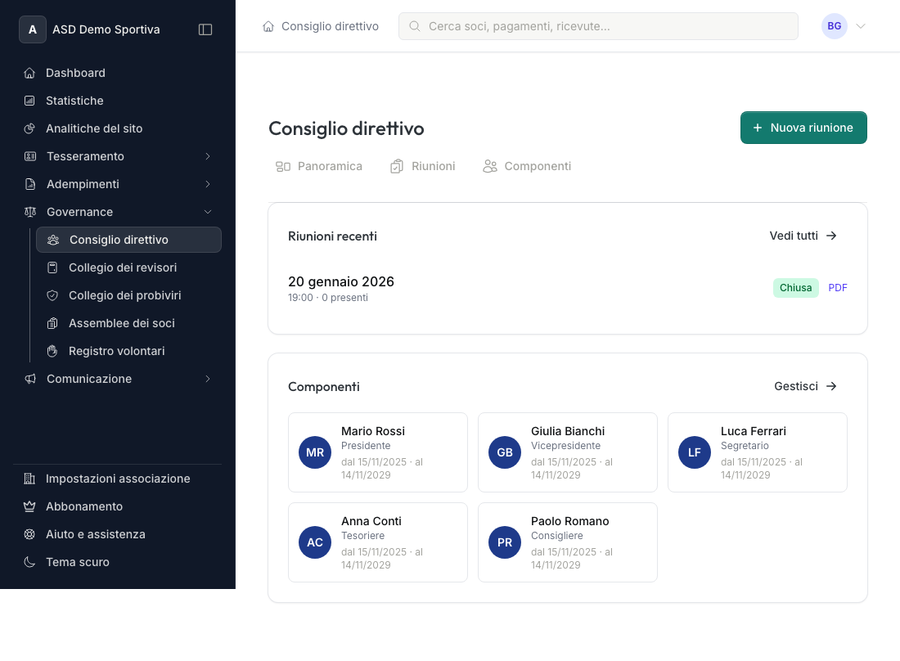This screenshot has width=900, height=661.
Task: Click the Tesseramento card icon
Action: pyautogui.click(x=30, y=156)
